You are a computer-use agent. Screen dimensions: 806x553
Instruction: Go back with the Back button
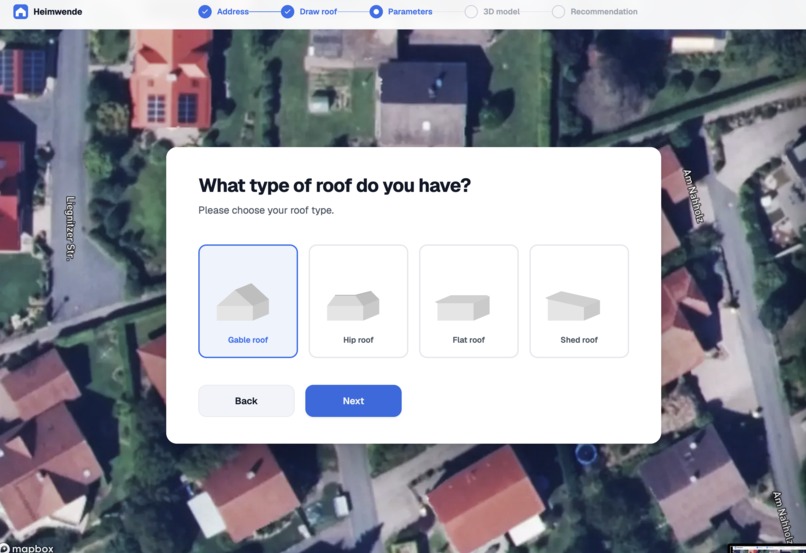point(246,401)
